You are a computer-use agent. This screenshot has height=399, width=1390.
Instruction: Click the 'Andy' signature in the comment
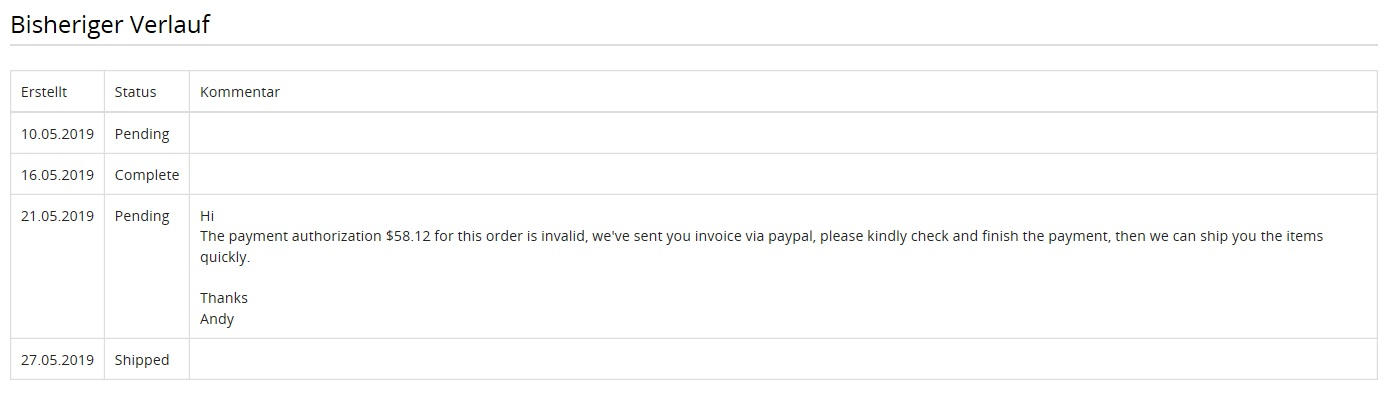[x=217, y=319]
